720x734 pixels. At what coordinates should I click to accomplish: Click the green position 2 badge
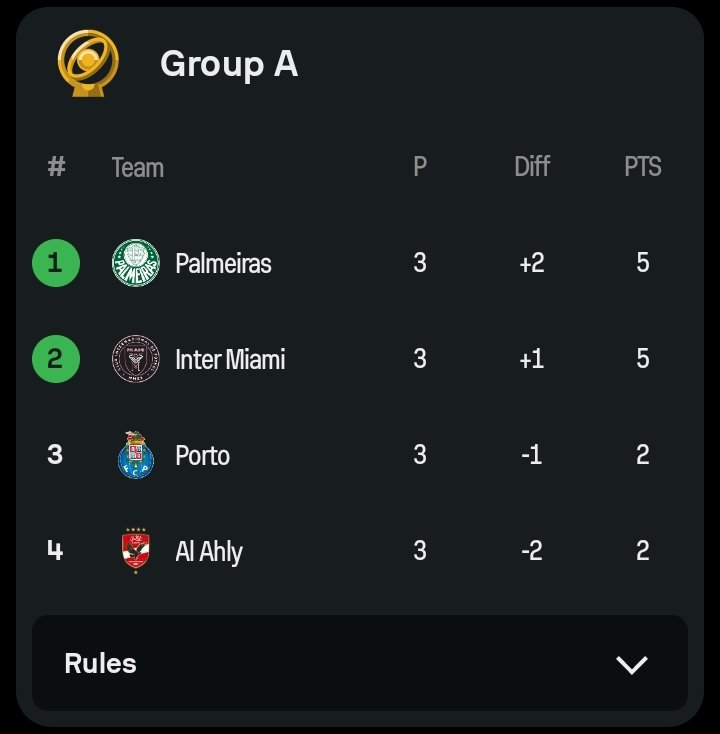pos(56,359)
